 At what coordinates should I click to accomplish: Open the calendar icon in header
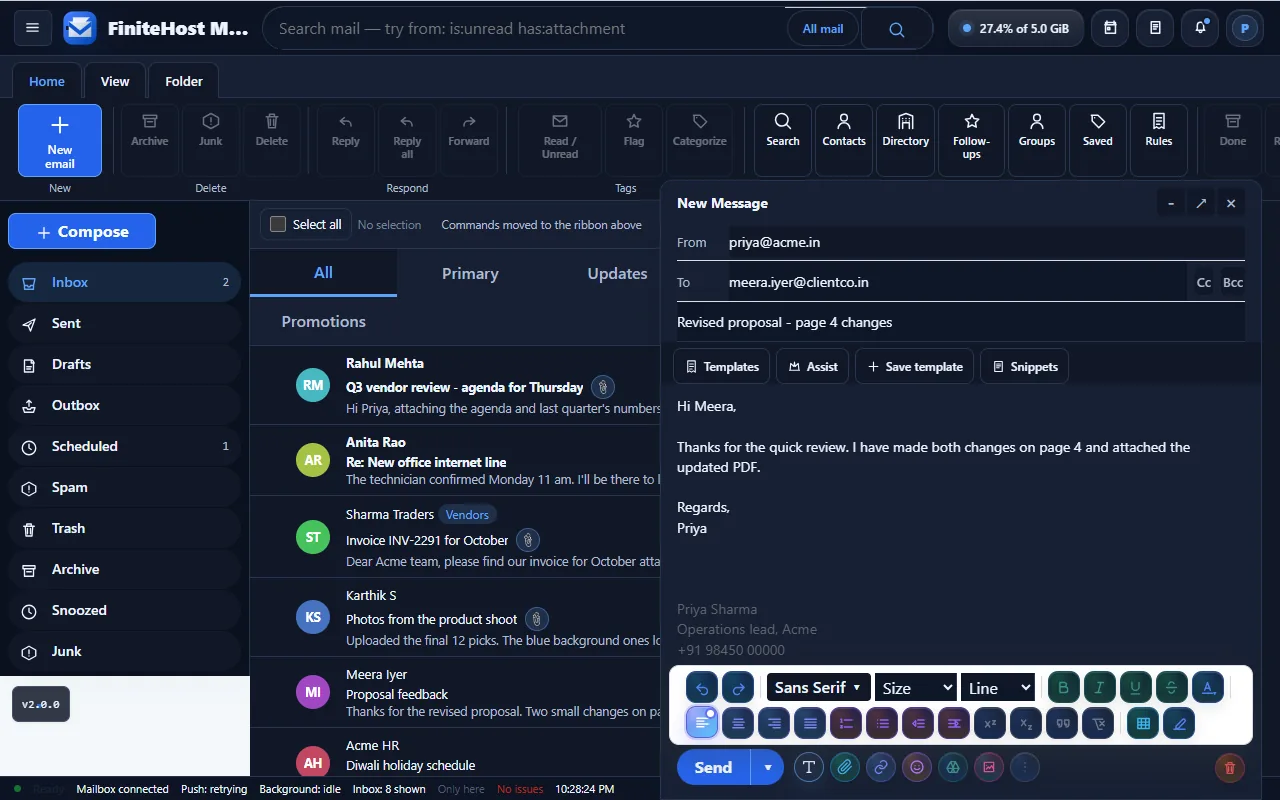point(1110,28)
